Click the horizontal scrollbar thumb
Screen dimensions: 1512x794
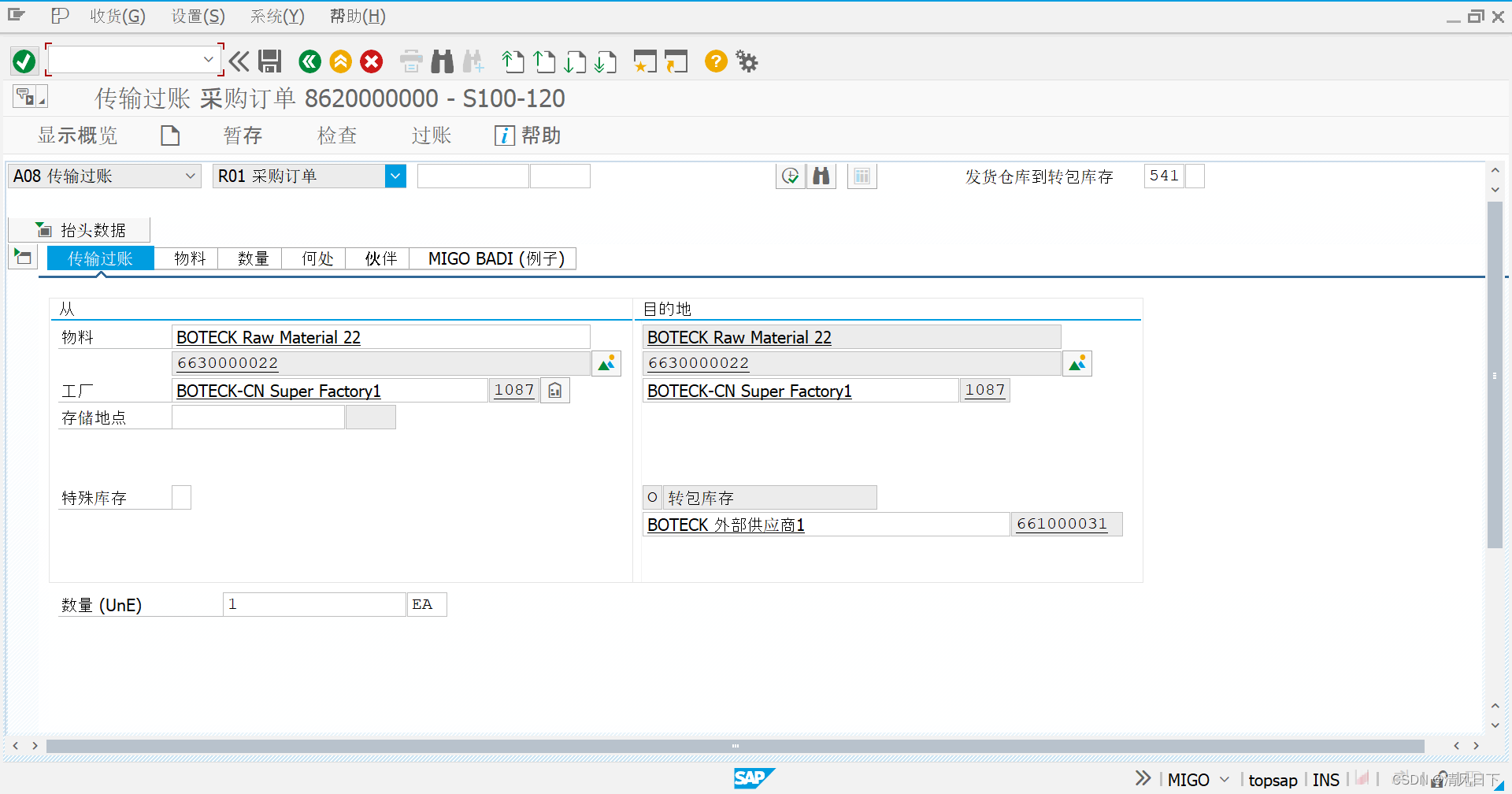(735, 745)
